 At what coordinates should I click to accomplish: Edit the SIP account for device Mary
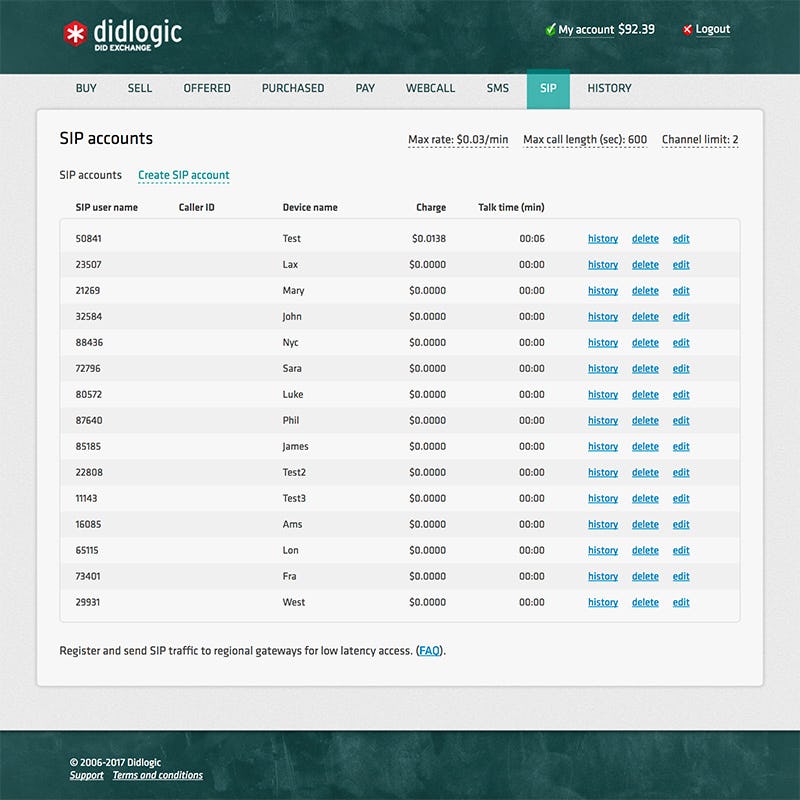[681, 290]
